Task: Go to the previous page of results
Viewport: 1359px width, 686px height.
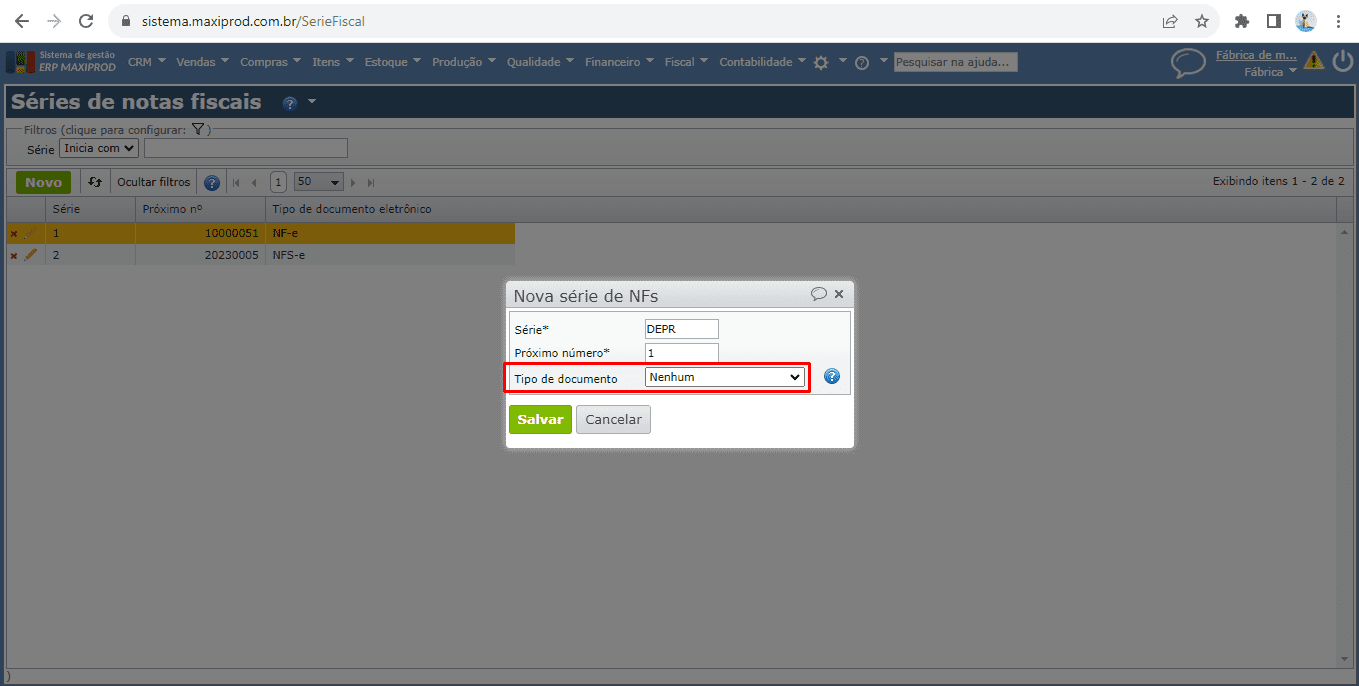Action: pyautogui.click(x=254, y=183)
